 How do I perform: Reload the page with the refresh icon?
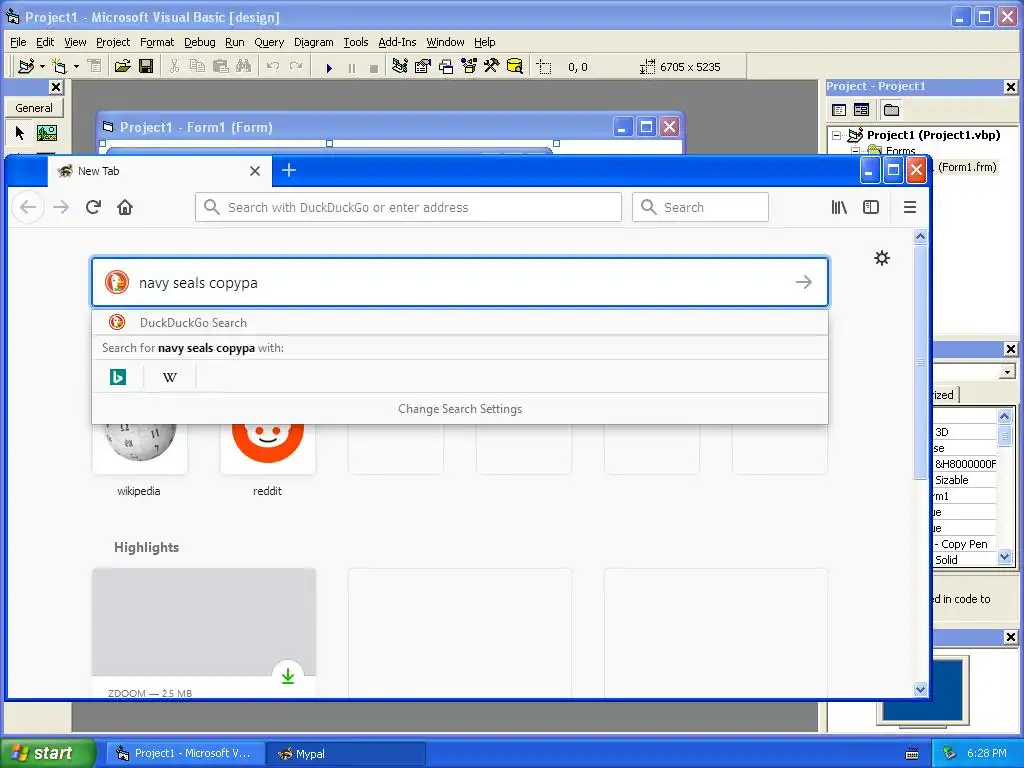(93, 208)
